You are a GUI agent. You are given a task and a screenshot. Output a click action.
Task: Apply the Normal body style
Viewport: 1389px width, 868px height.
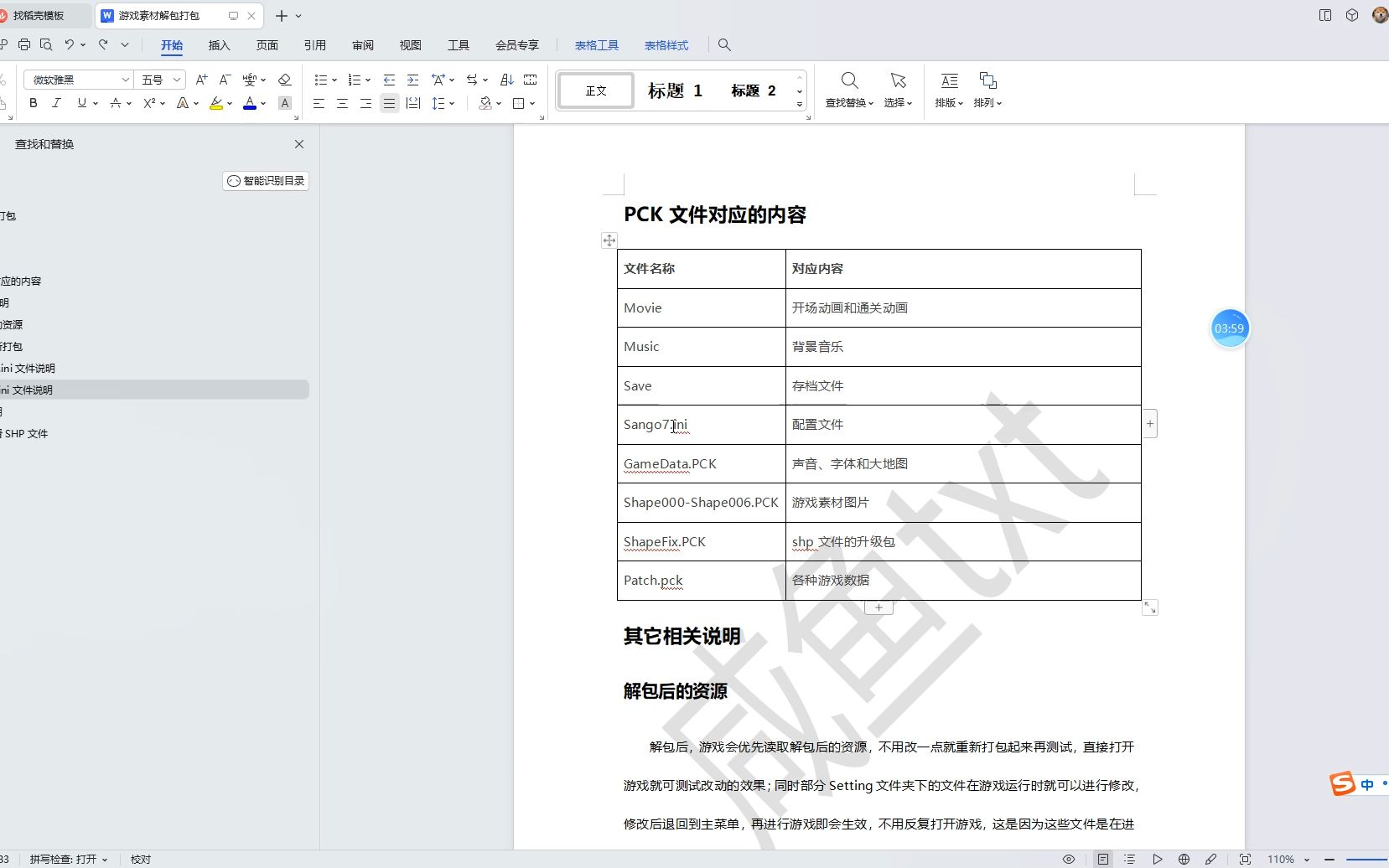click(596, 90)
